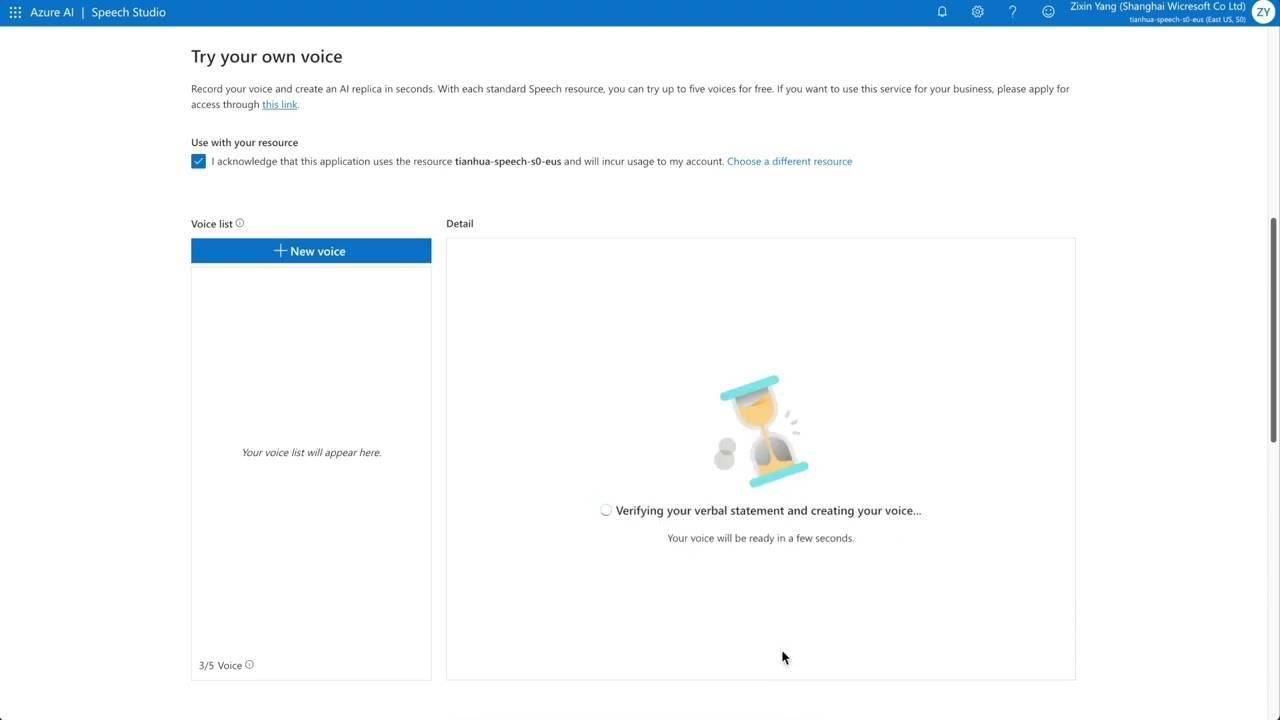Screen dimensions: 1280x720
Task: Click the page vertical scrollbar thumb
Action: click(x=1274, y=329)
